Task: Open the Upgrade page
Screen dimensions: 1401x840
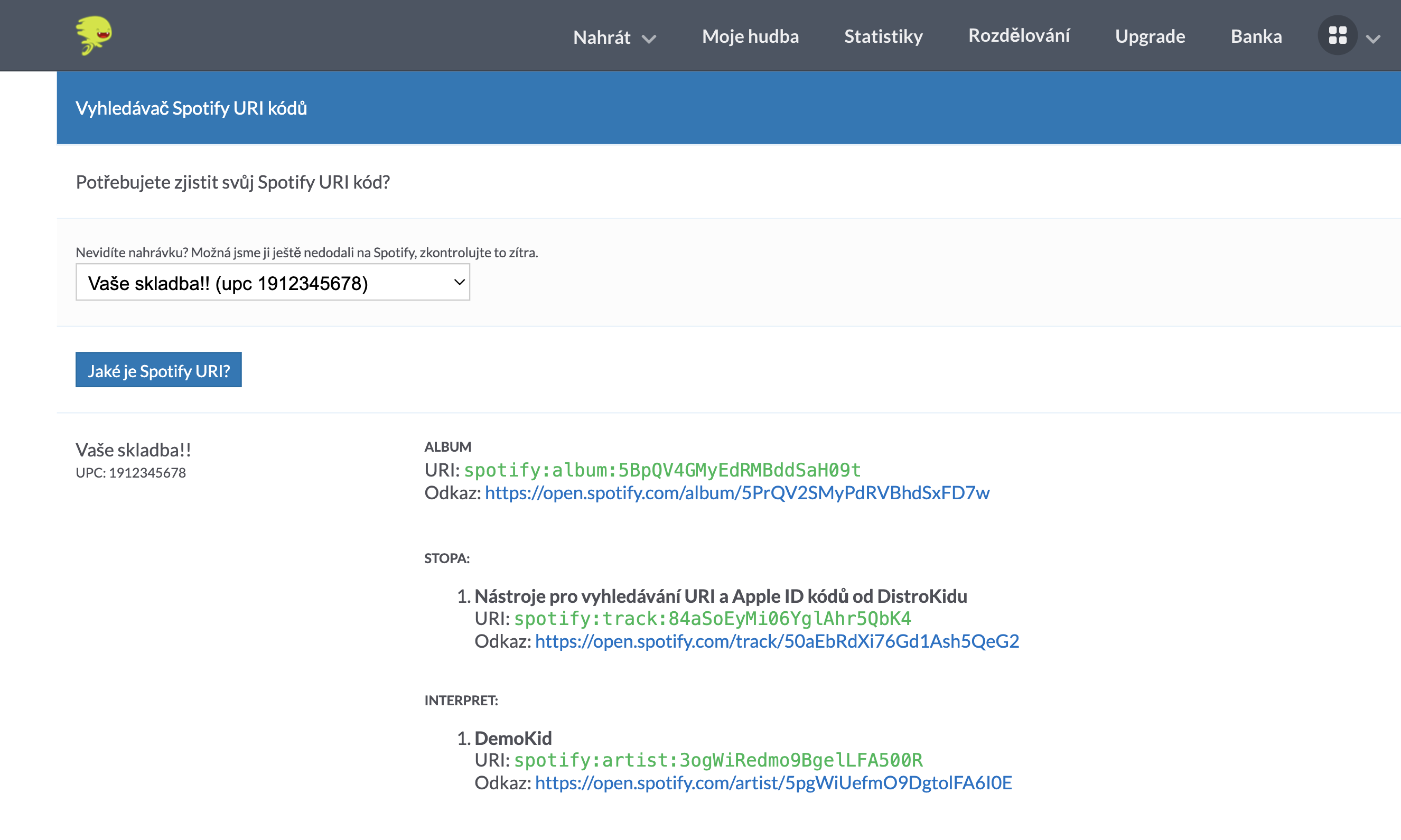Action: click(x=1150, y=36)
